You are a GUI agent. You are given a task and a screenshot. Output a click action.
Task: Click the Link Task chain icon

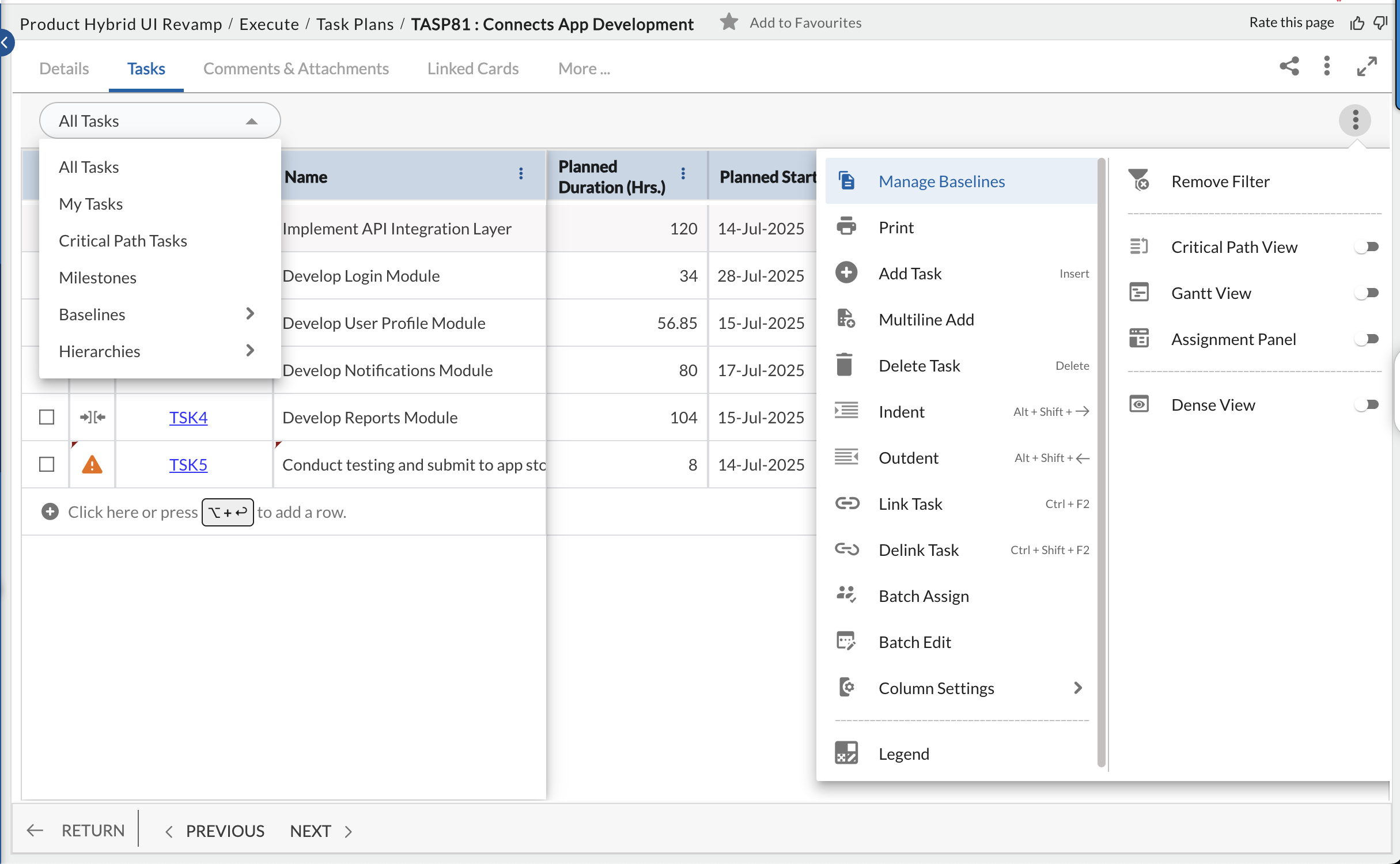847,503
